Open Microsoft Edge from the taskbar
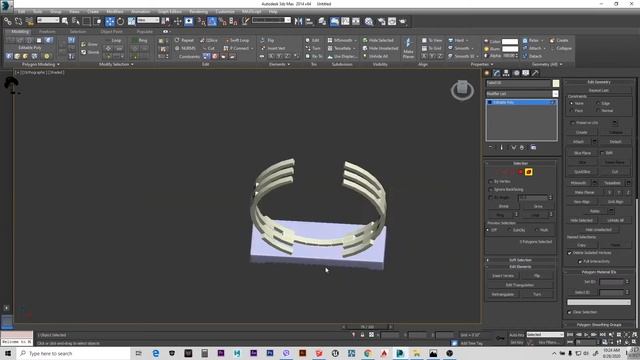This screenshot has width=640, height=360. (156, 353)
